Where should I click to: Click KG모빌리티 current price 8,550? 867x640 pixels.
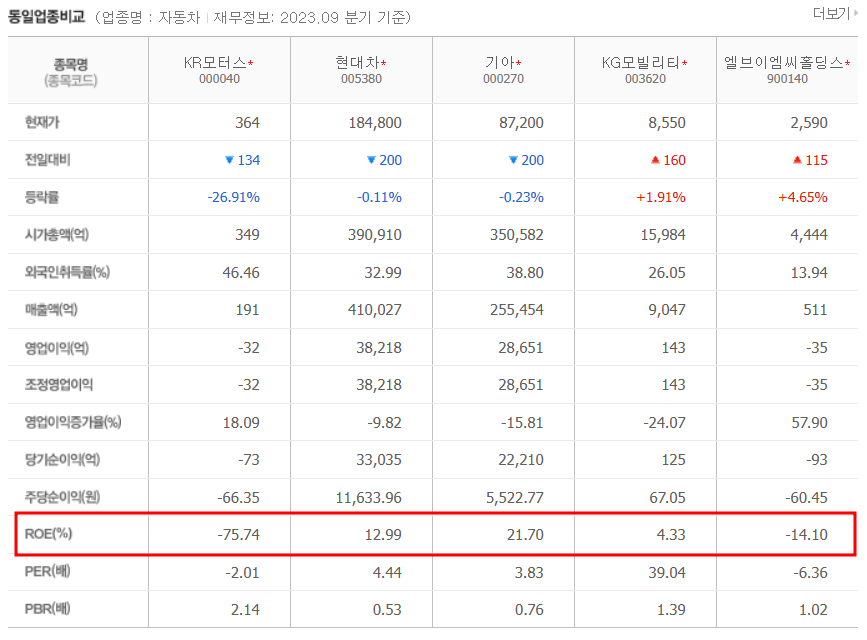(x=667, y=123)
